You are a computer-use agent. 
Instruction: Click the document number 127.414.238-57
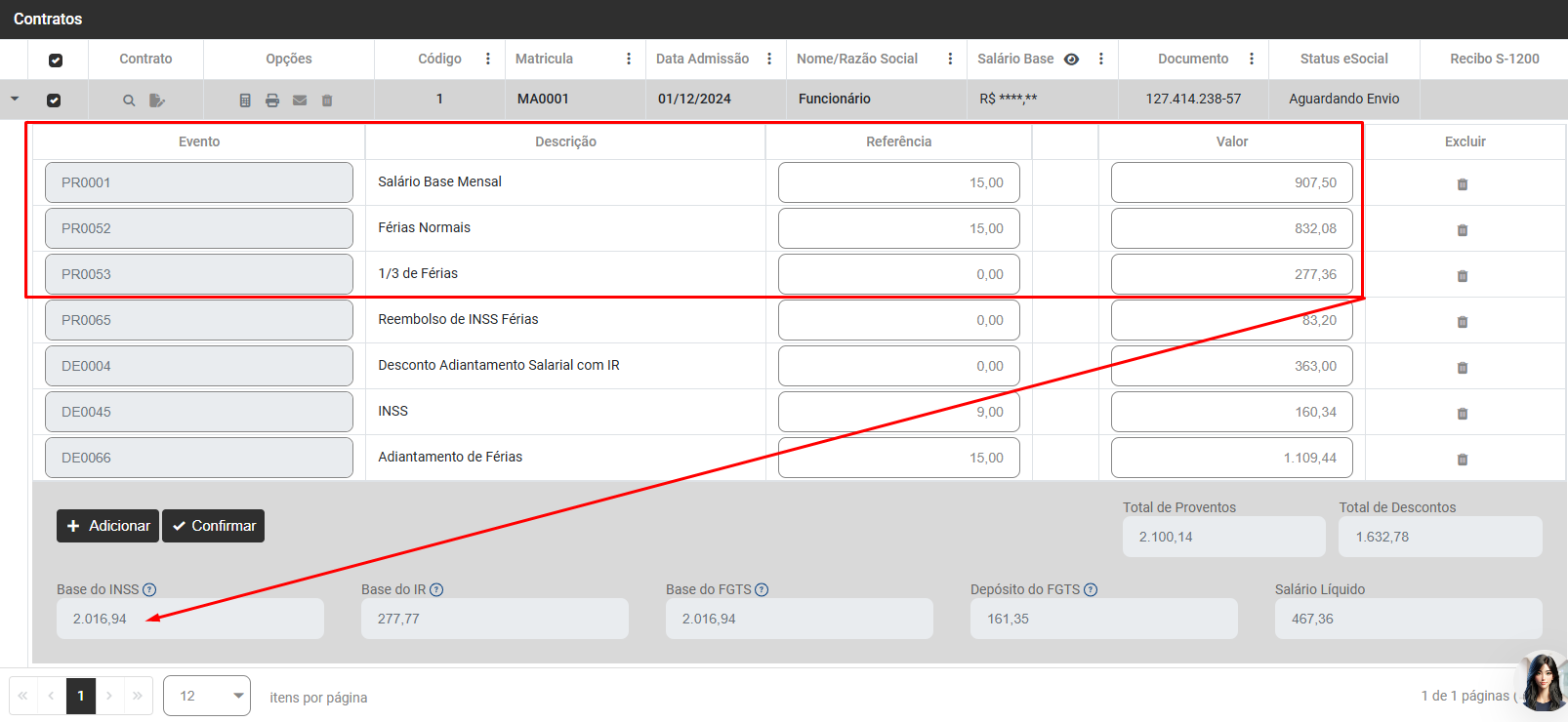click(1193, 99)
